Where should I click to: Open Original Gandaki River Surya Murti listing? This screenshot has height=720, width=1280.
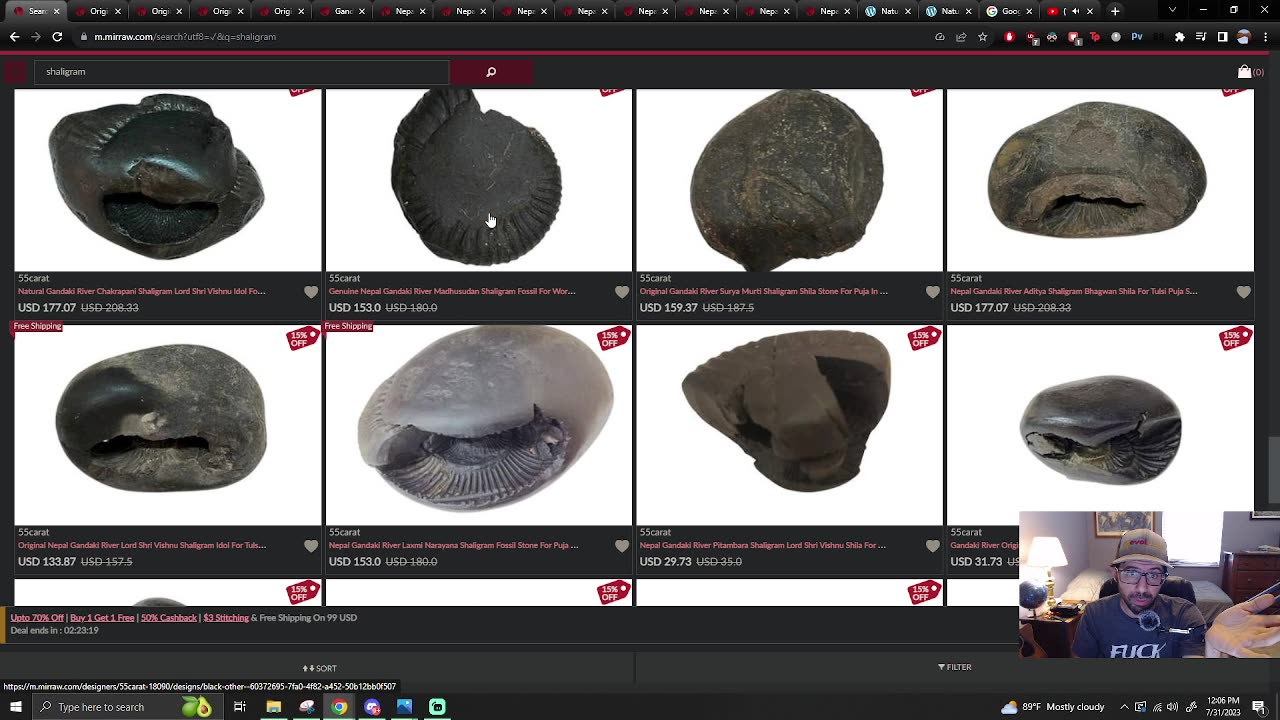tap(764, 291)
